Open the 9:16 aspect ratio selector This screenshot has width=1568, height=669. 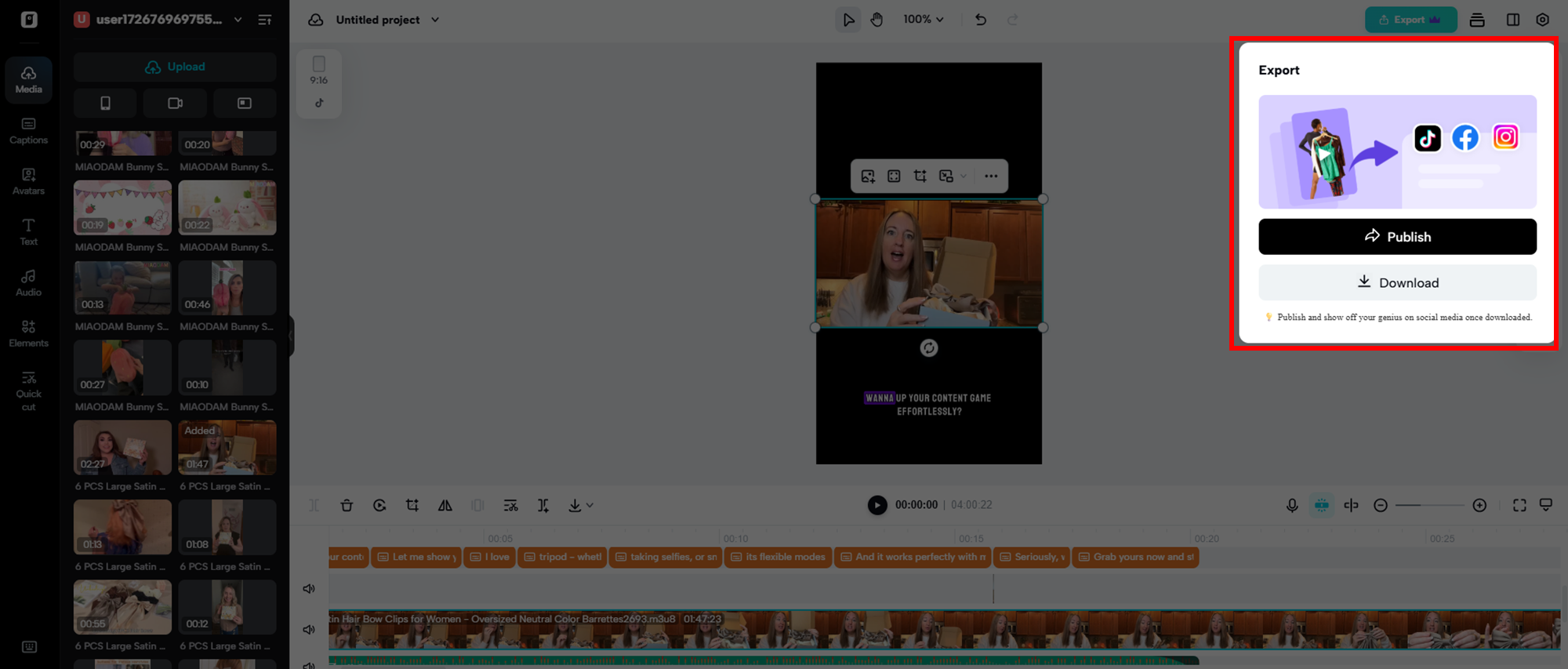click(319, 71)
